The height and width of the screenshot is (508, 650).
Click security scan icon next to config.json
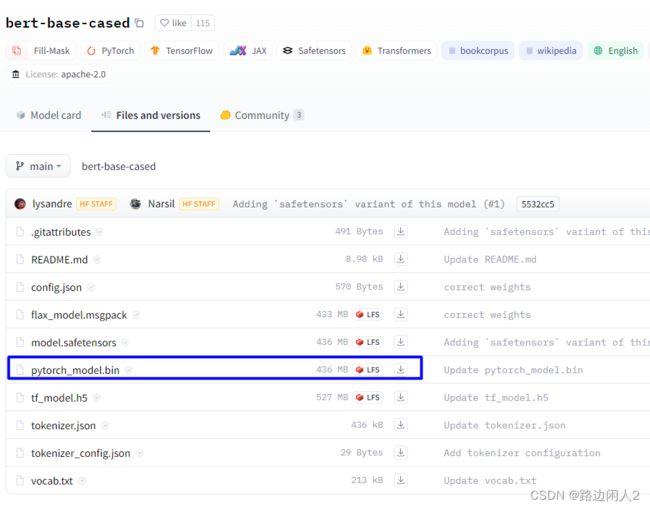point(91,287)
